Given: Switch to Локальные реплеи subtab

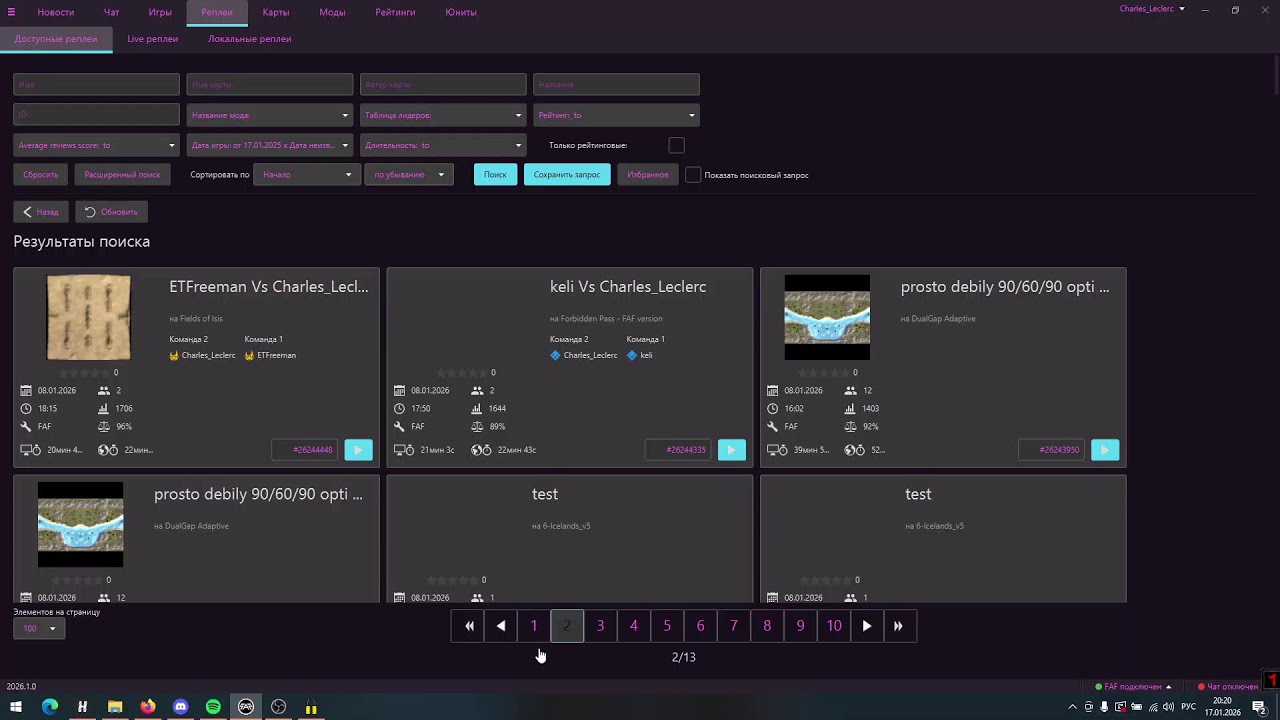Looking at the screenshot, I should pos(249,39).
